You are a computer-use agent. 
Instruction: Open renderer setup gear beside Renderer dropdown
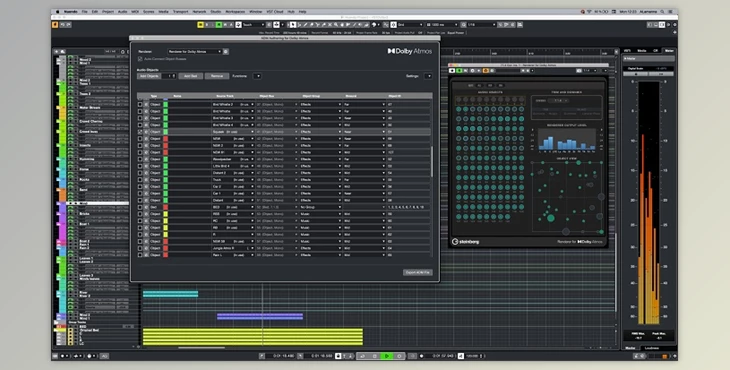tap(226, 52)
